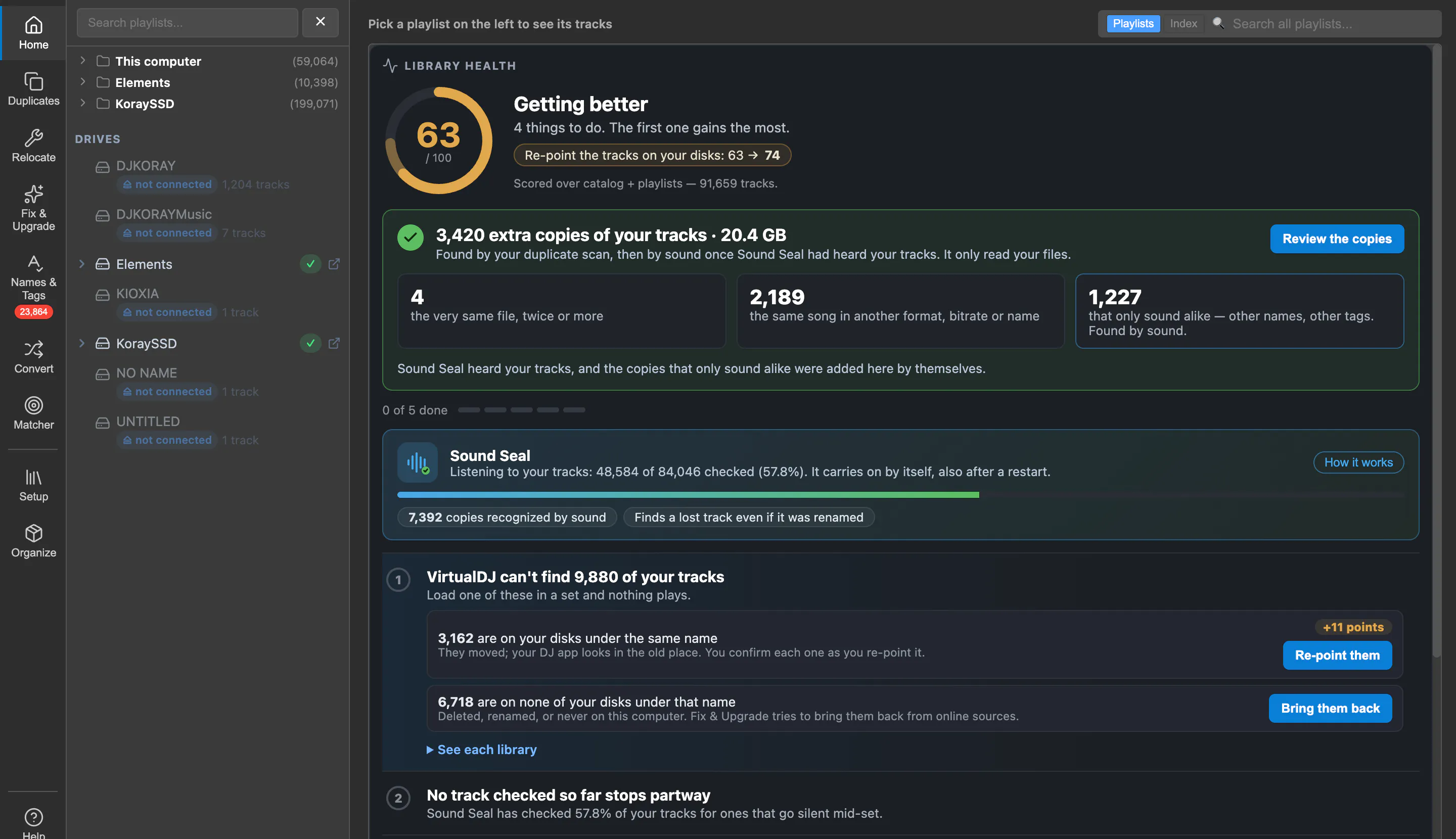1456x839 pixels.
Task: Select the 4 very same file card
Action: (x=561, y=311)
